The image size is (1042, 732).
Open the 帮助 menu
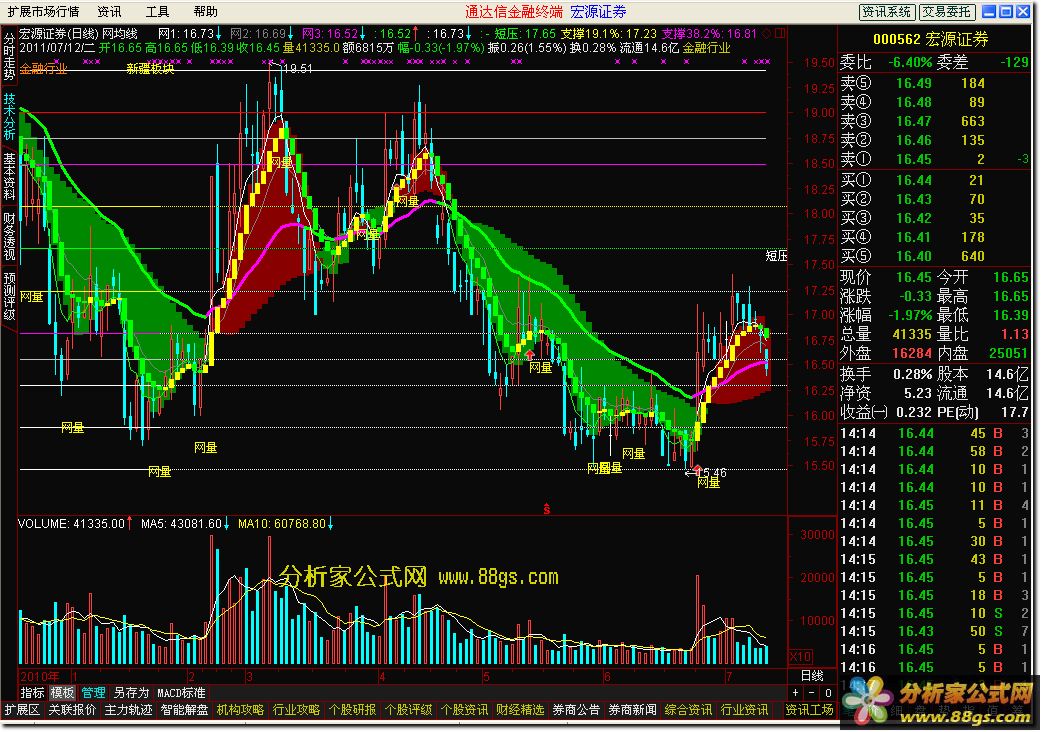point(205,12)
